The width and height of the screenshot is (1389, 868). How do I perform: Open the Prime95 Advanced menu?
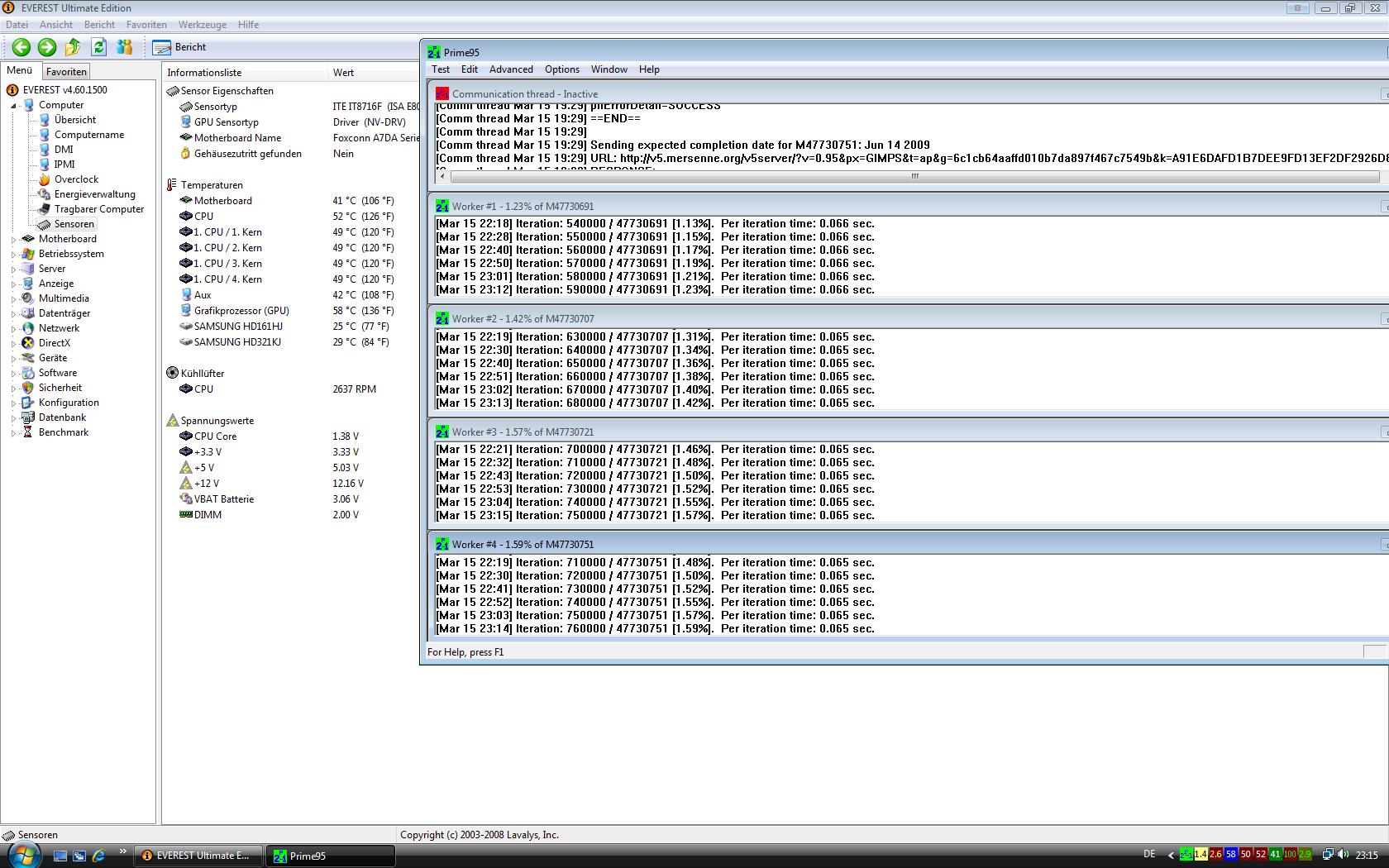click(511, 69)
